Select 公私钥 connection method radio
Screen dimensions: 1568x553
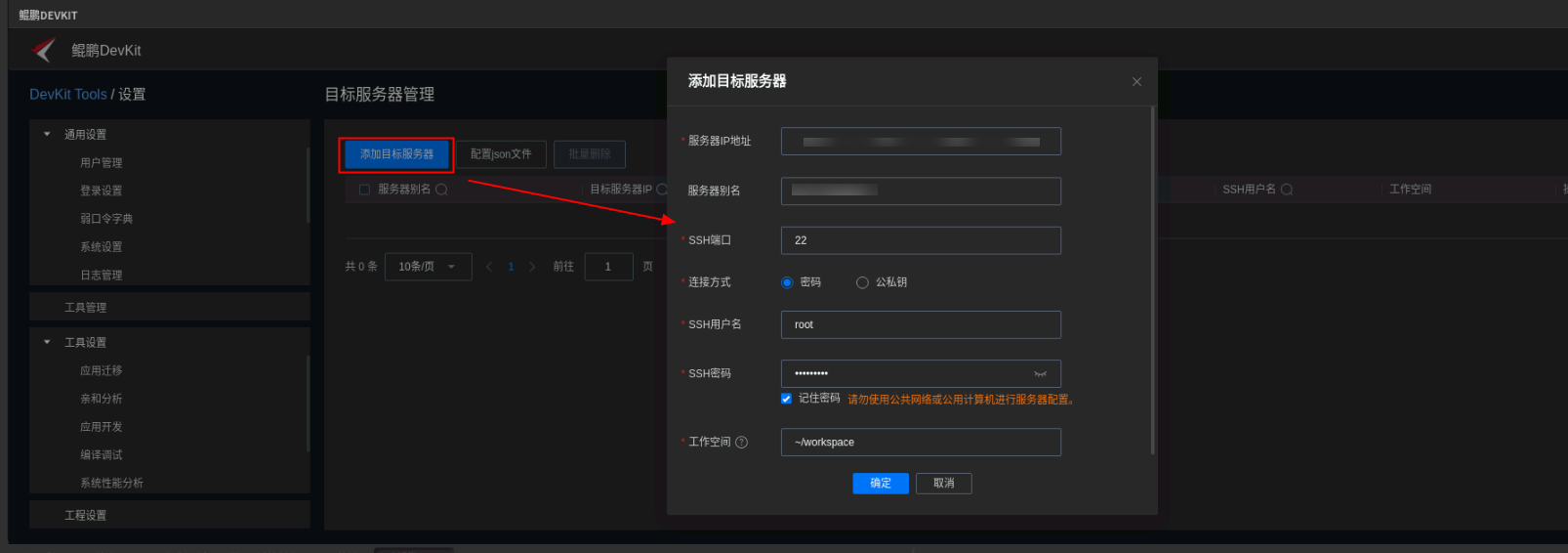pos(862,282)
